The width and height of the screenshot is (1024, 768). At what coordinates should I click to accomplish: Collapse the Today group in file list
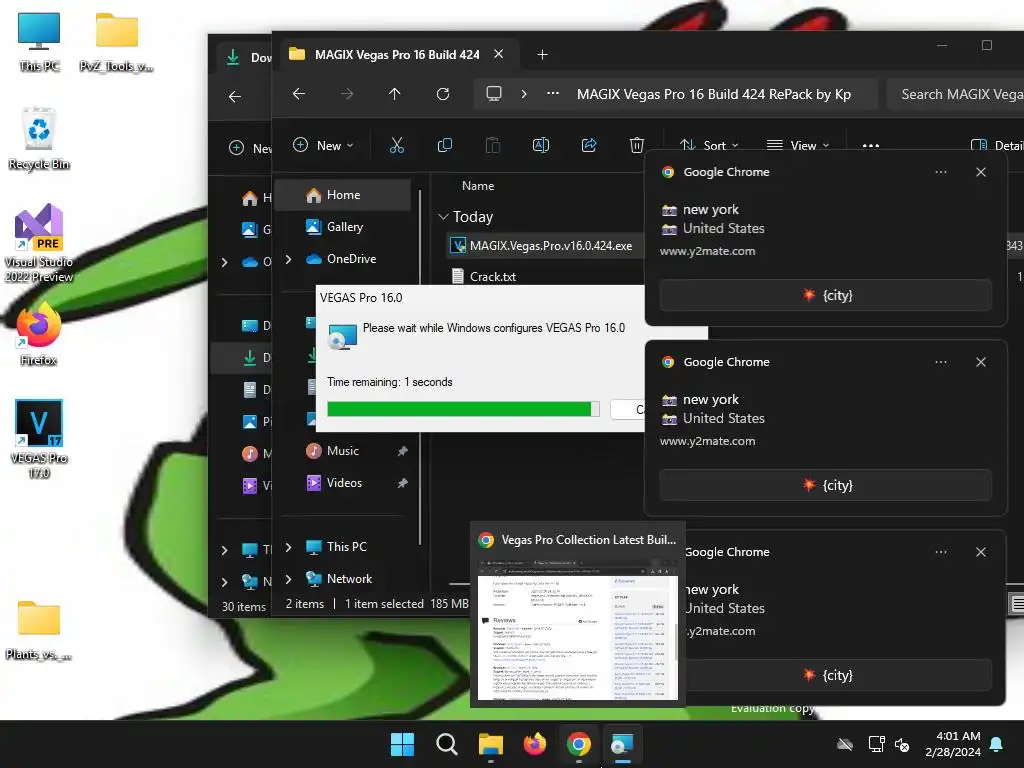(443, 216)
